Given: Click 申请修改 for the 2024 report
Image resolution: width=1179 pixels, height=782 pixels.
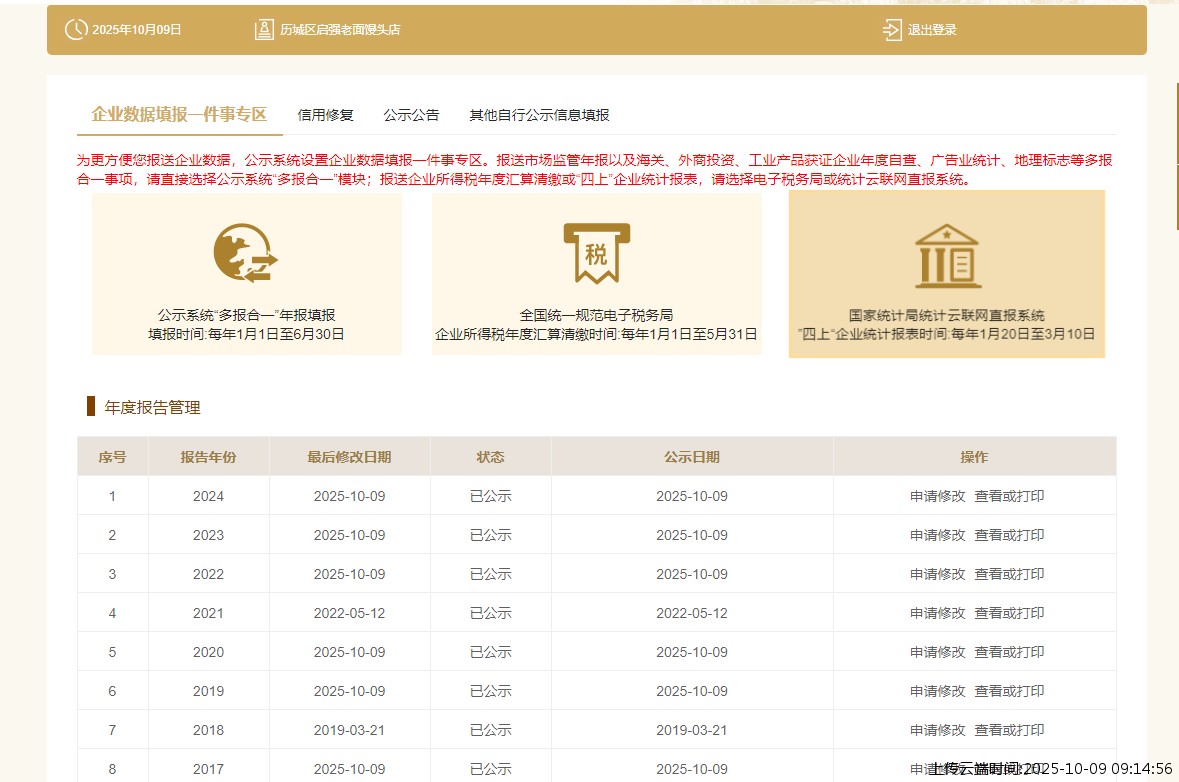Looking at the screenshot, I should (x=937, y=496).
